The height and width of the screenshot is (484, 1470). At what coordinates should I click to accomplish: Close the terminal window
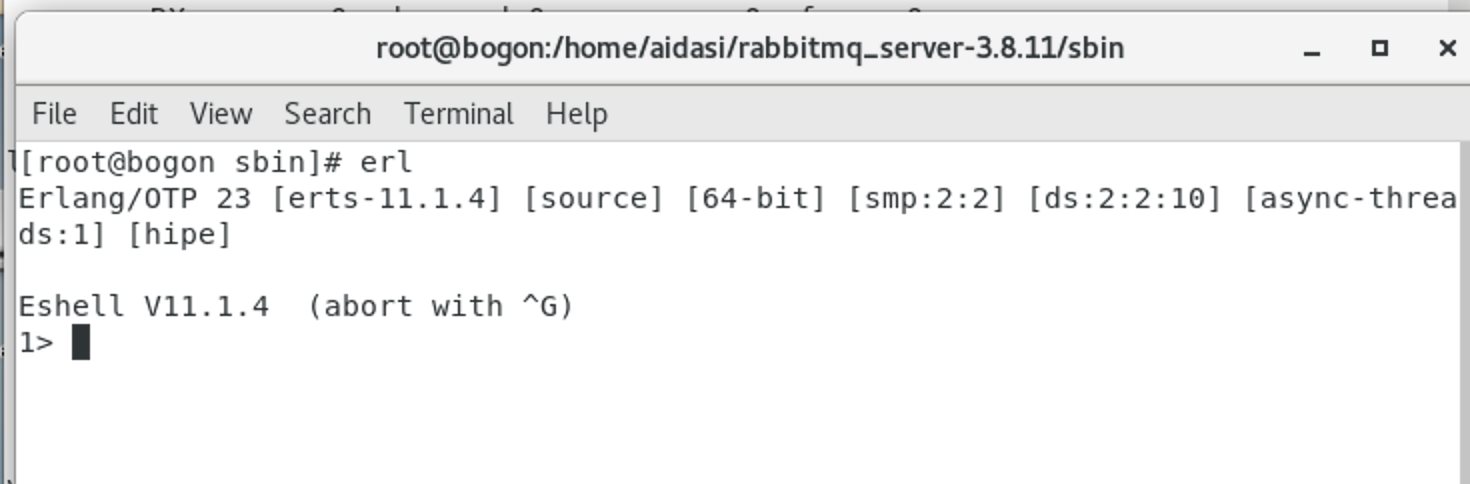[1446, 47]
